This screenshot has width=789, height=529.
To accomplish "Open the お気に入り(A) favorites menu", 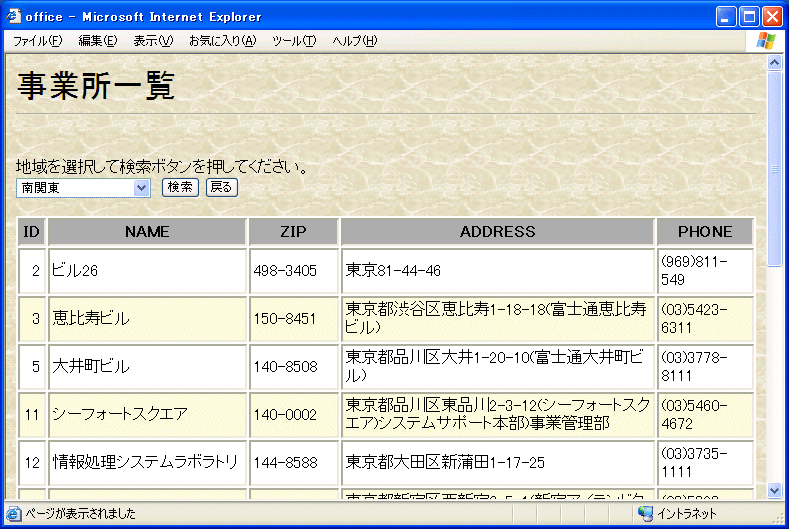I will tap(222, 41).
